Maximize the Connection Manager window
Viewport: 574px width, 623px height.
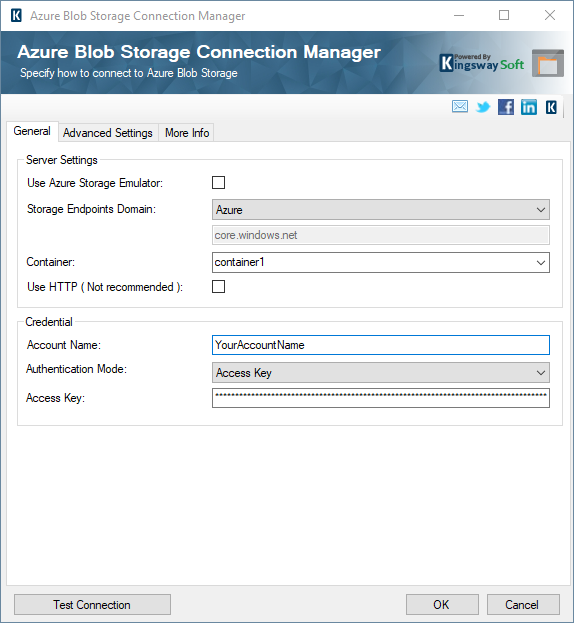point(504,15)
